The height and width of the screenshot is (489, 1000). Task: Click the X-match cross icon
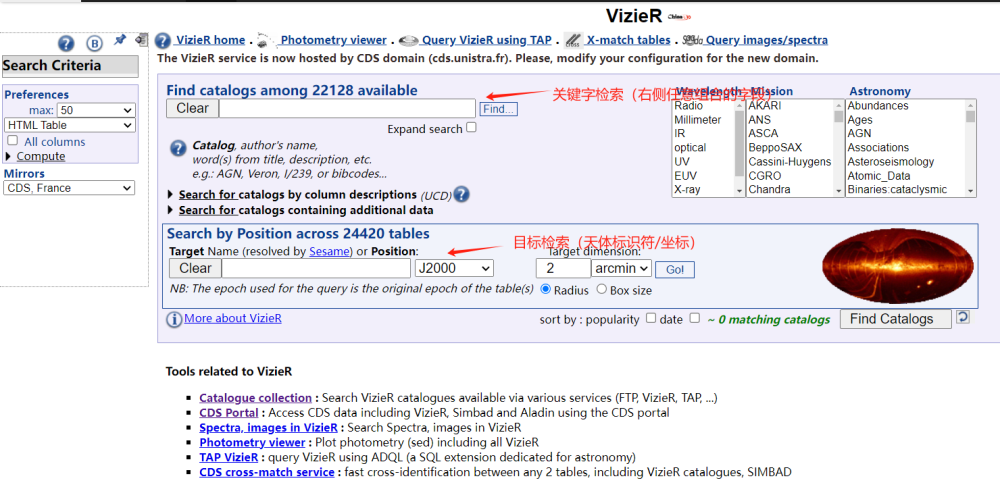click(x=573, y=40)
